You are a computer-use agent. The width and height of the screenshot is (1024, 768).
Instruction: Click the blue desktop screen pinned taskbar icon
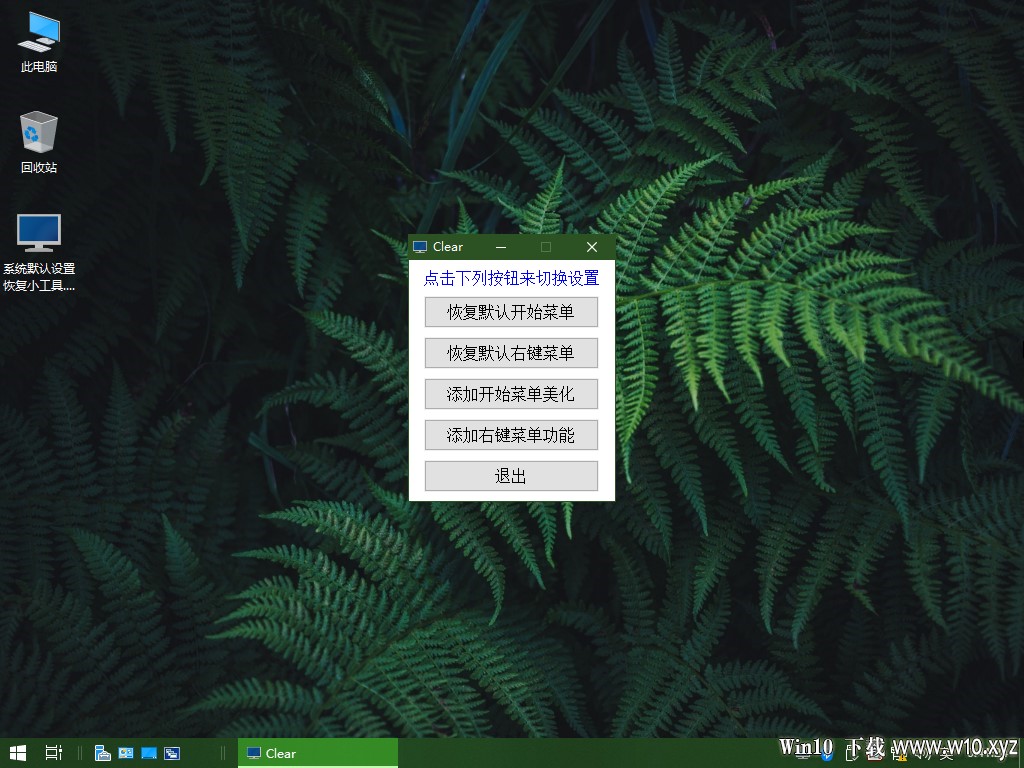(x=149, y=753)
